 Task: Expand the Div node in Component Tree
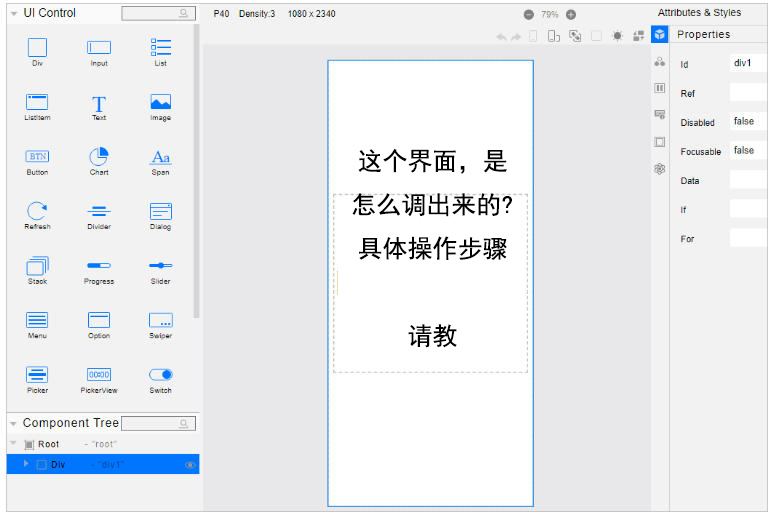[x=26, y=464]
